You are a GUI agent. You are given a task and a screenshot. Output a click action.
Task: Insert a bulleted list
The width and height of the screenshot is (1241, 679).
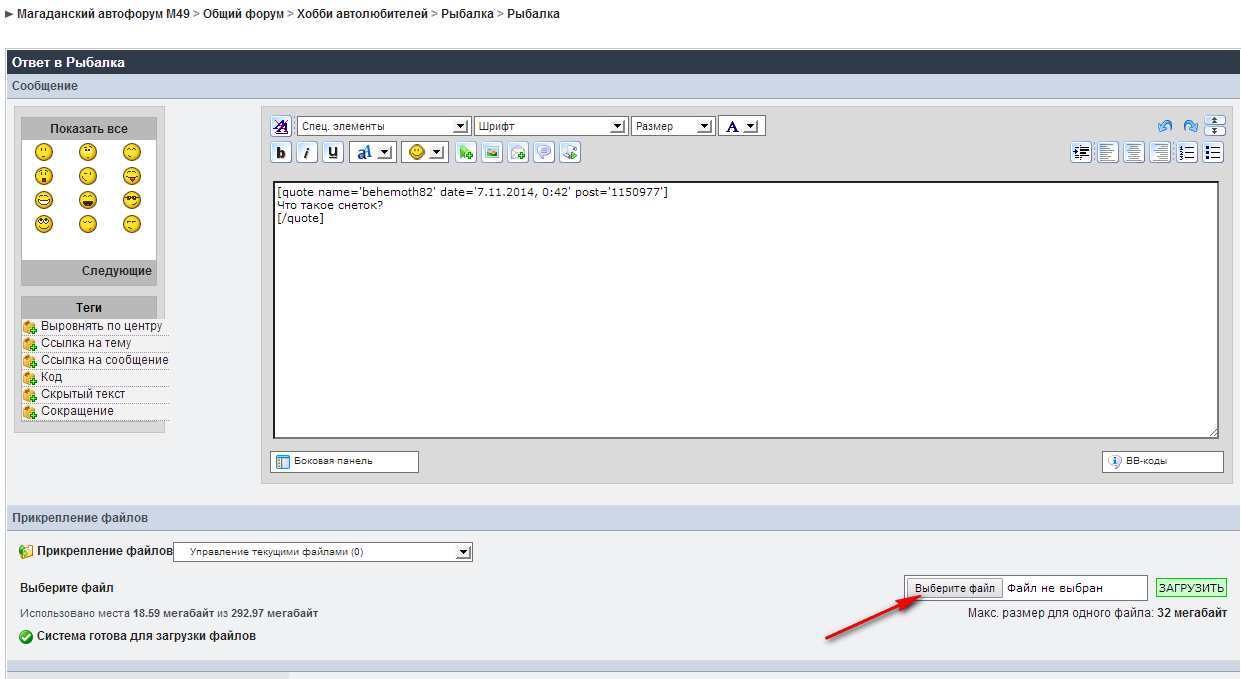(x=1213, y=153)
